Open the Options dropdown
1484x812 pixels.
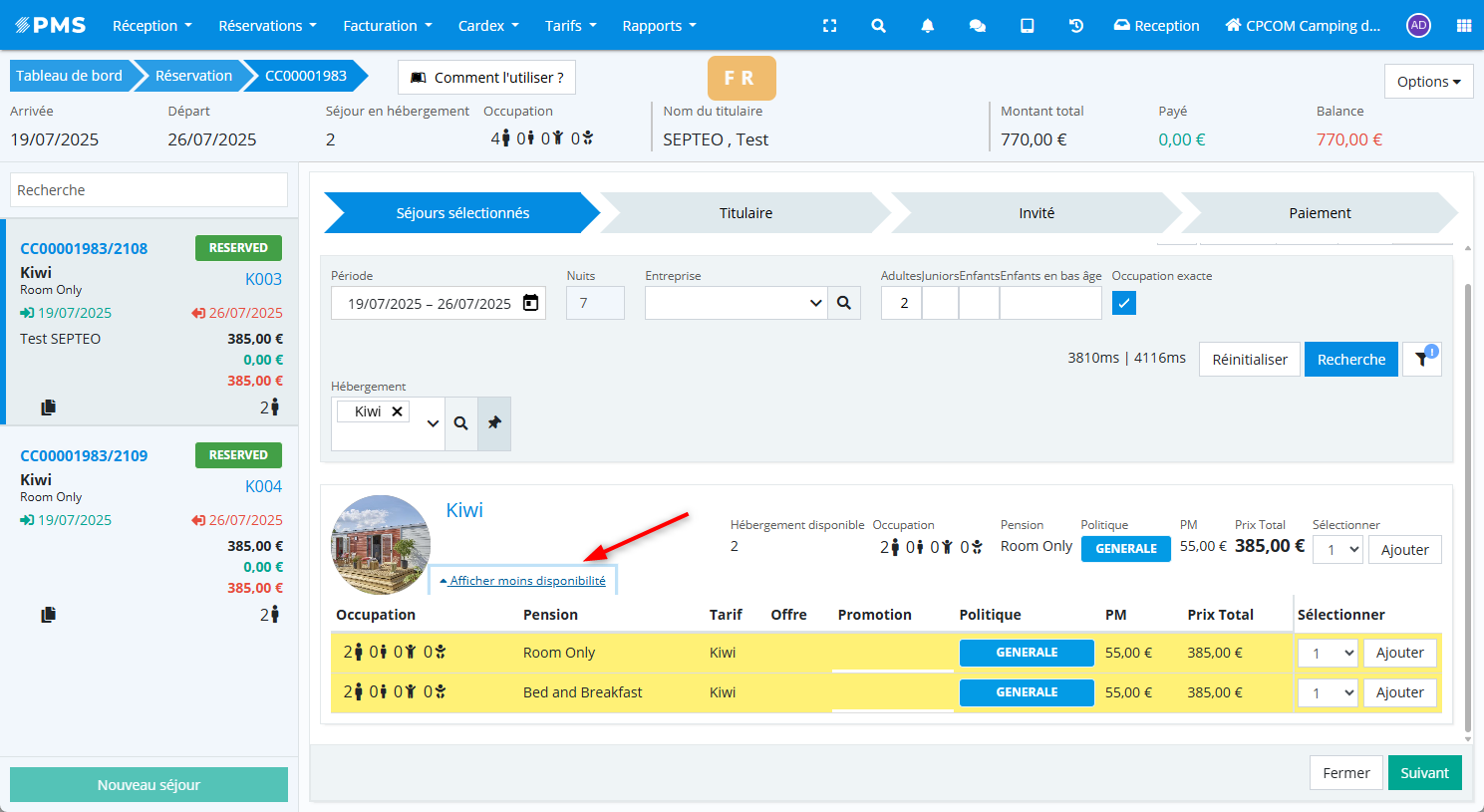pyautogui.click(x=1428, y=82)
